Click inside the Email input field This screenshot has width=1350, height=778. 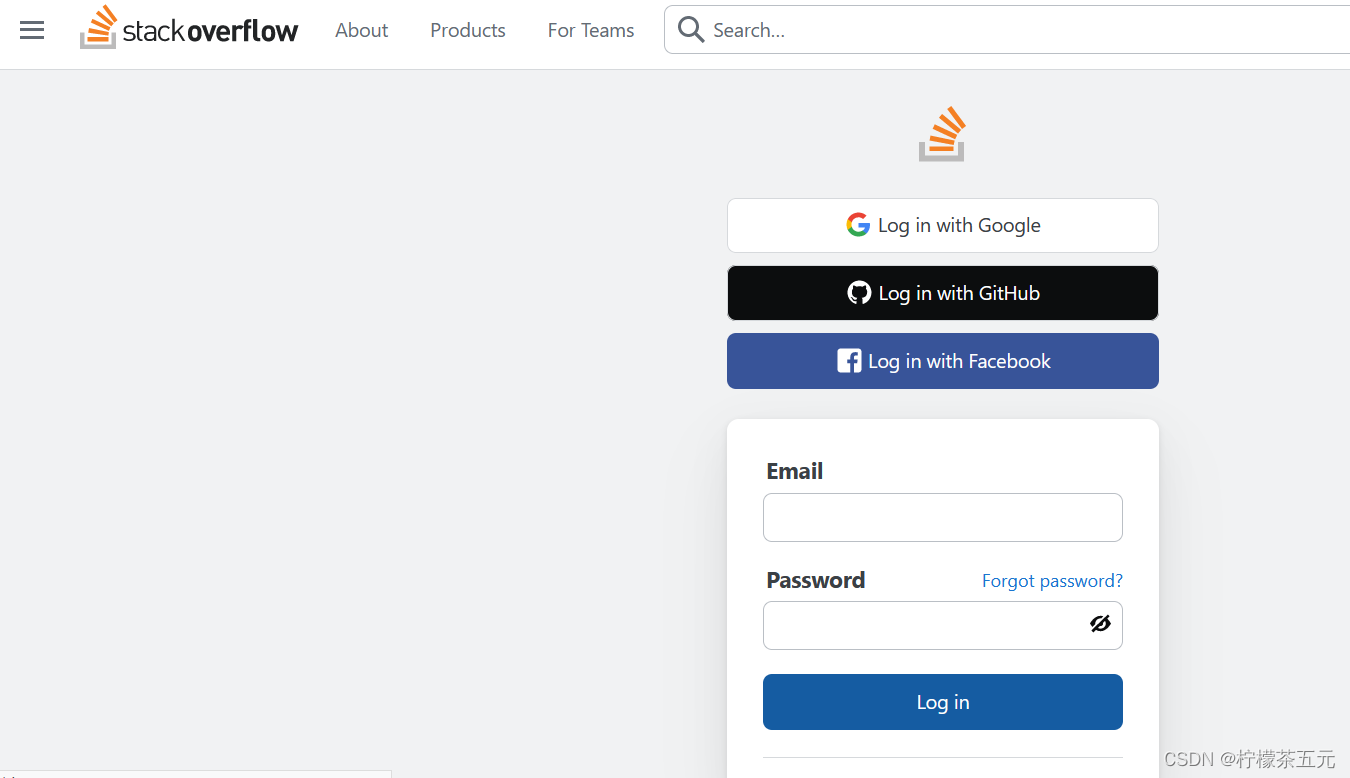pyautogui.click(x=942, y=517)
